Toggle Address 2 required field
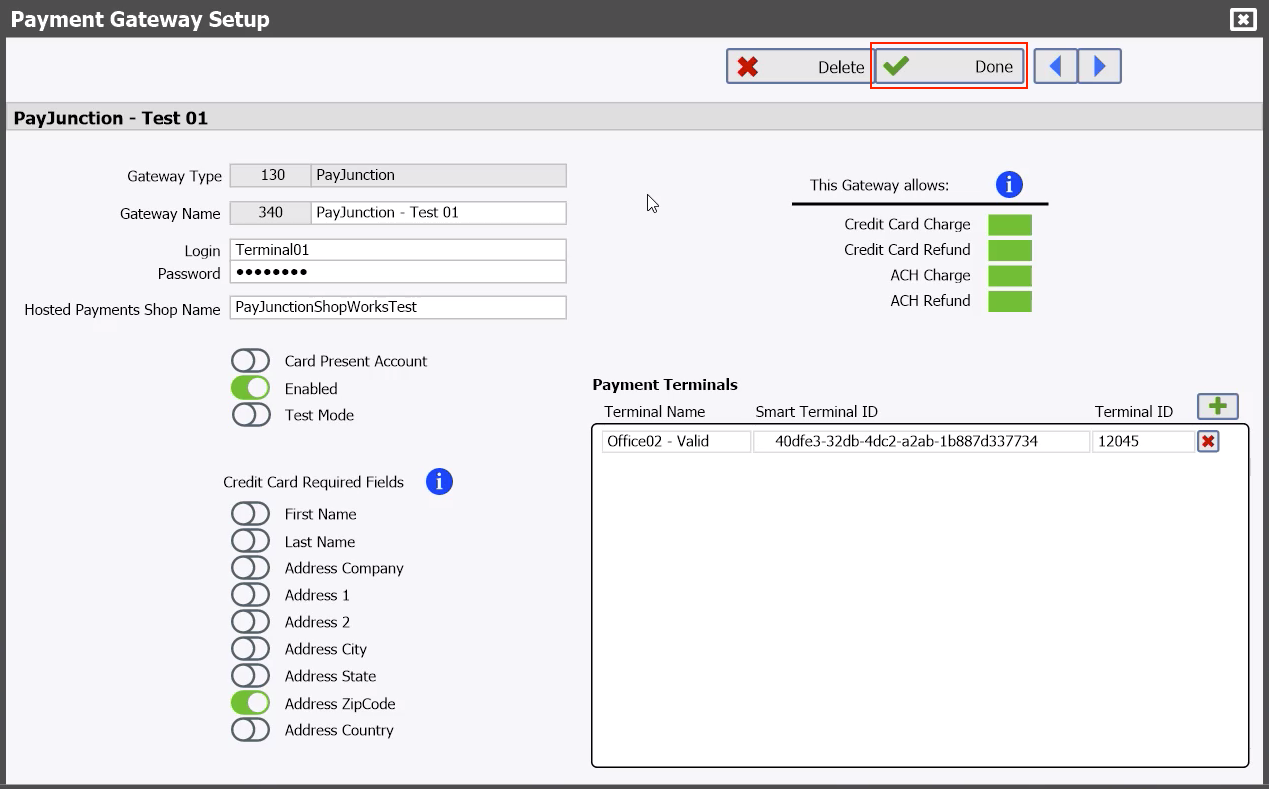 [x=251, y=622]
